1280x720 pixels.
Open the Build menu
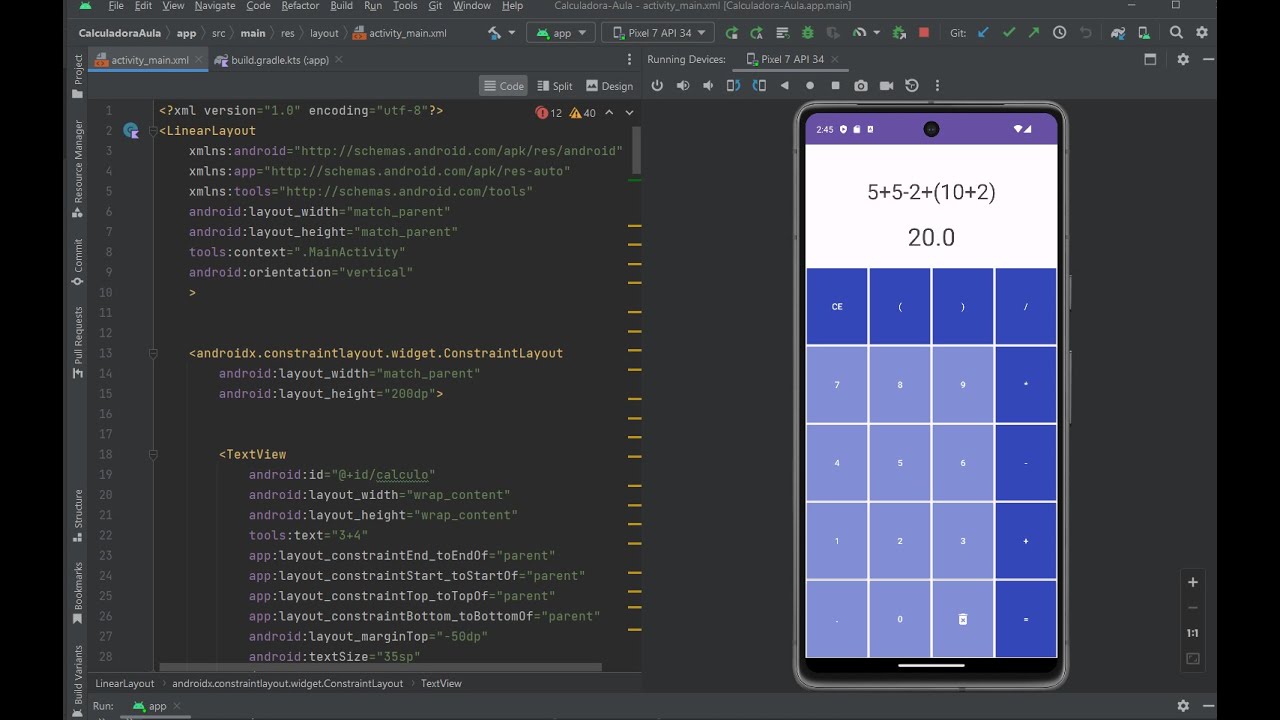(341, 6)
